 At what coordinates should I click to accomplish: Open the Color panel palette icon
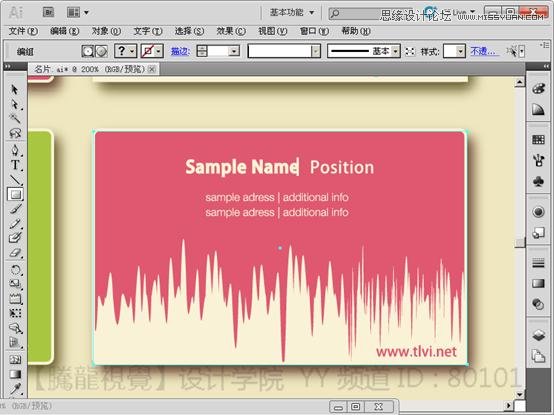coord(538,89)
